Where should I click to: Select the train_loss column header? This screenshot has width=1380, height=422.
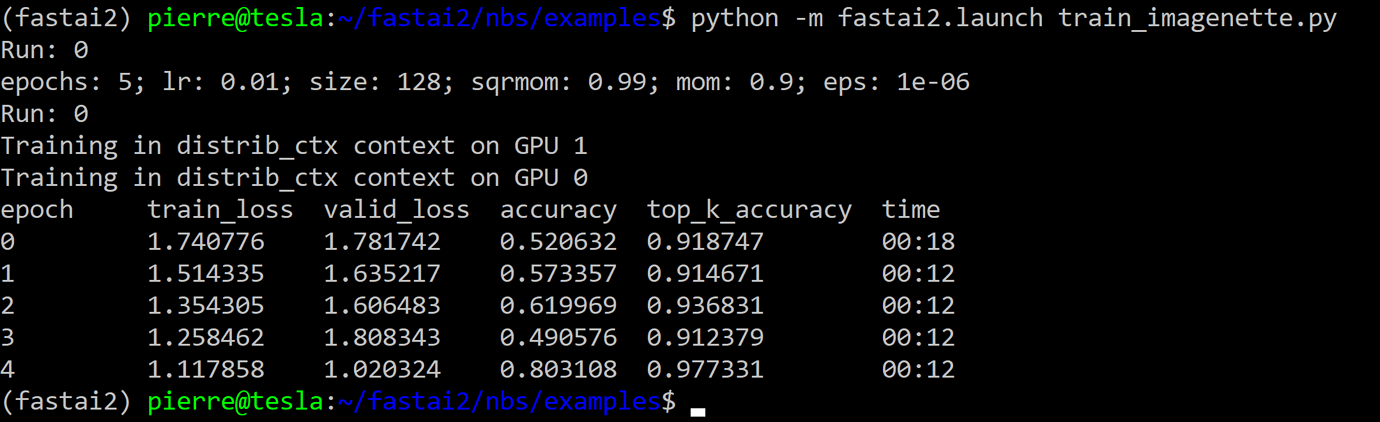tap(220, 210)
